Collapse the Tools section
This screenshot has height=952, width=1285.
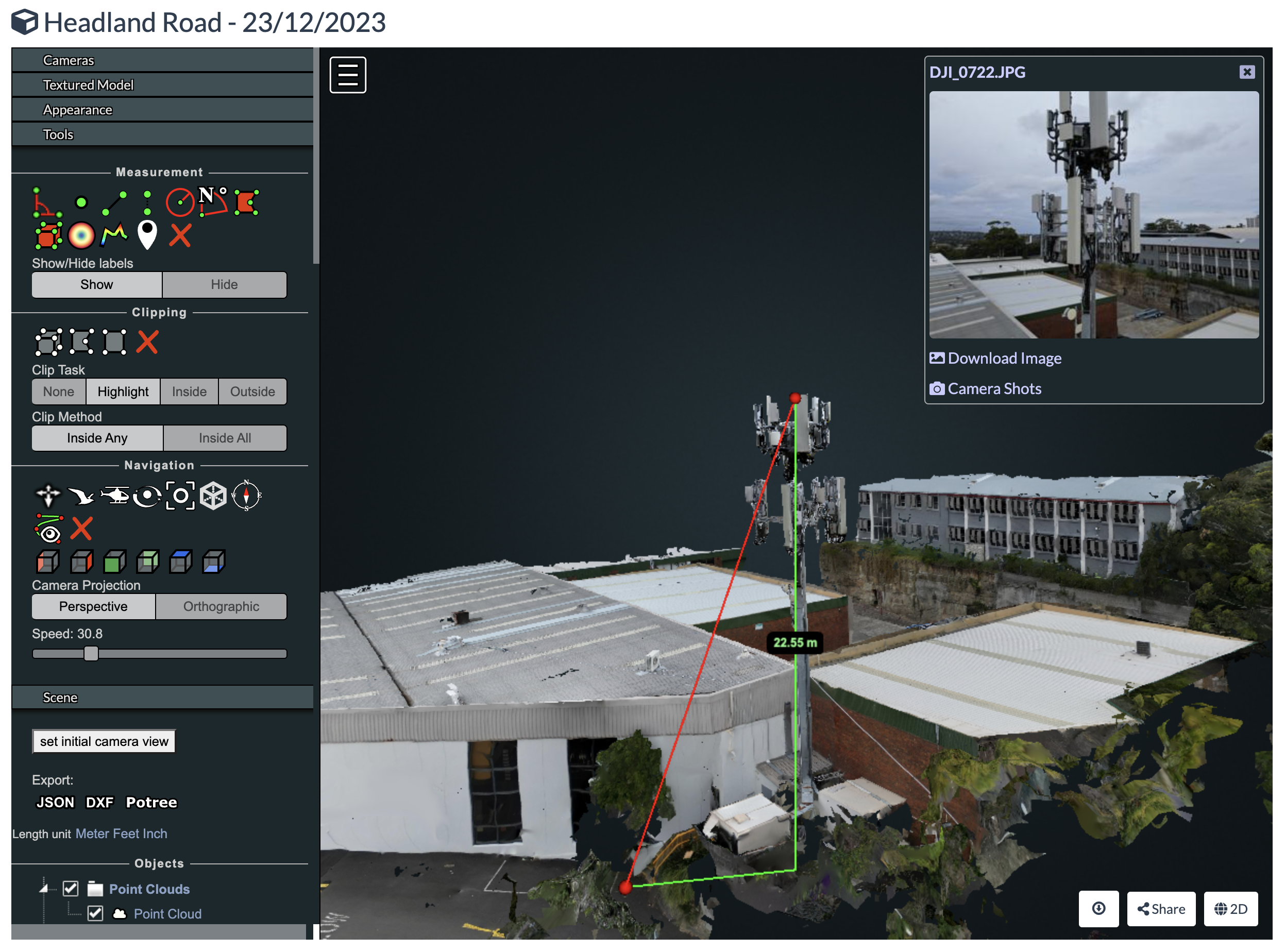click(x=162, y=135)
